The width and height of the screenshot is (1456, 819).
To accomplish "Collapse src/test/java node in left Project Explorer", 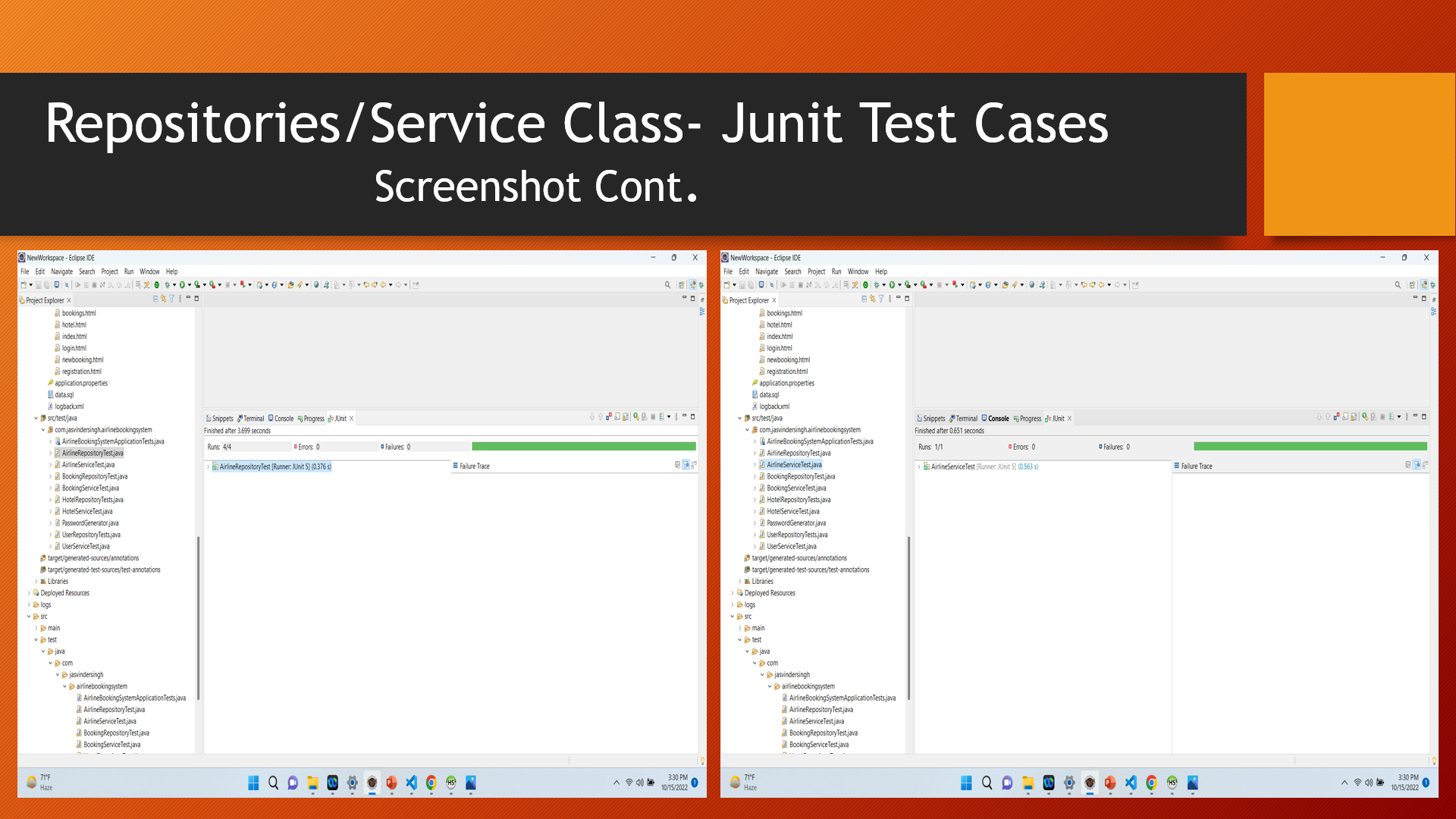I will coord(36,419).
